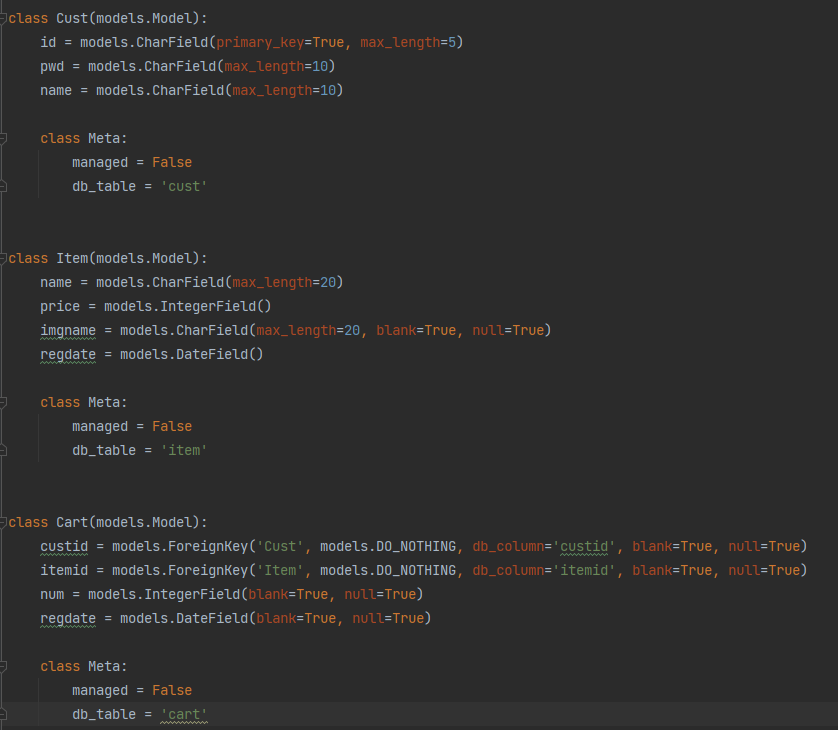Screen dimensions: 838x730
Task: Click db_column='custid' argument
Action: (544, 547)
